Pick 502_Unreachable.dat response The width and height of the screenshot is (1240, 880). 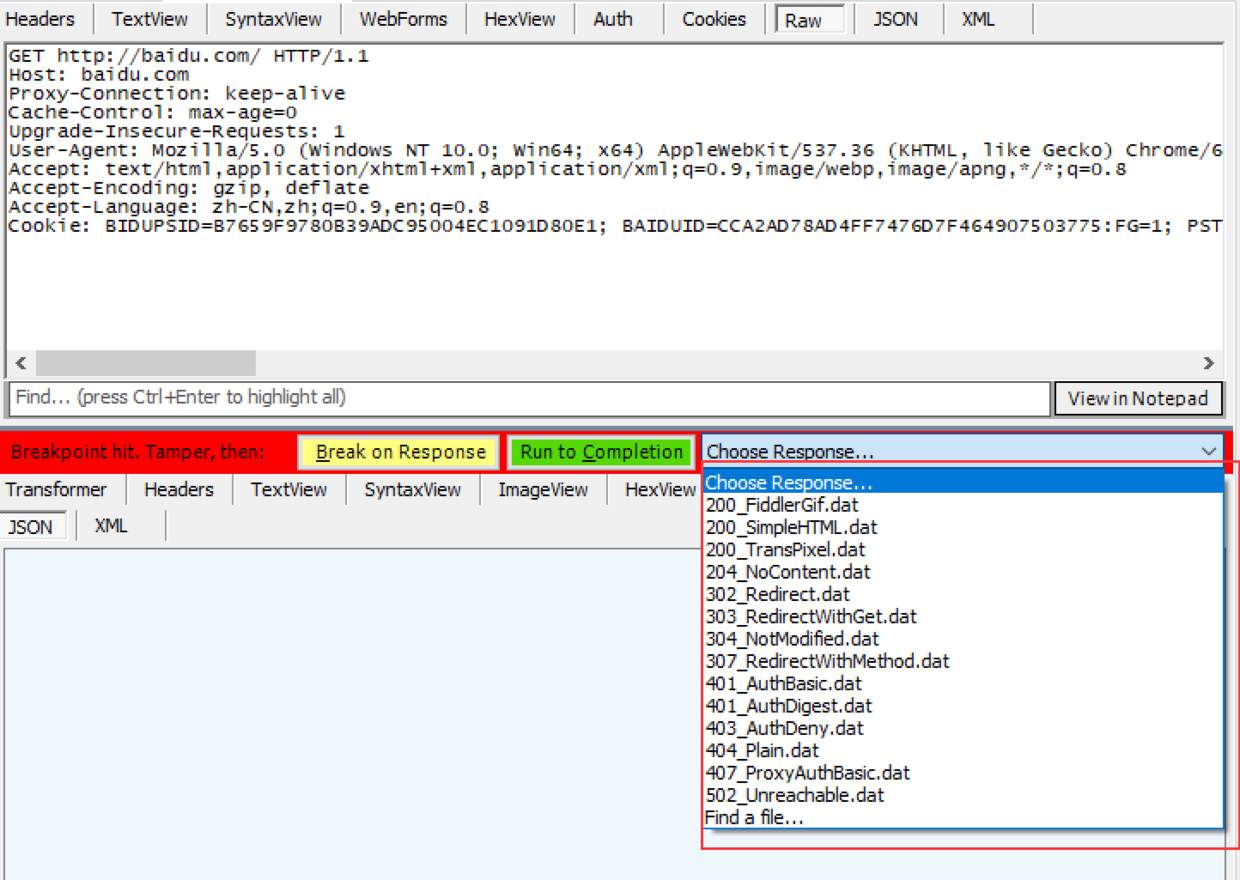[x=795, y=795]
